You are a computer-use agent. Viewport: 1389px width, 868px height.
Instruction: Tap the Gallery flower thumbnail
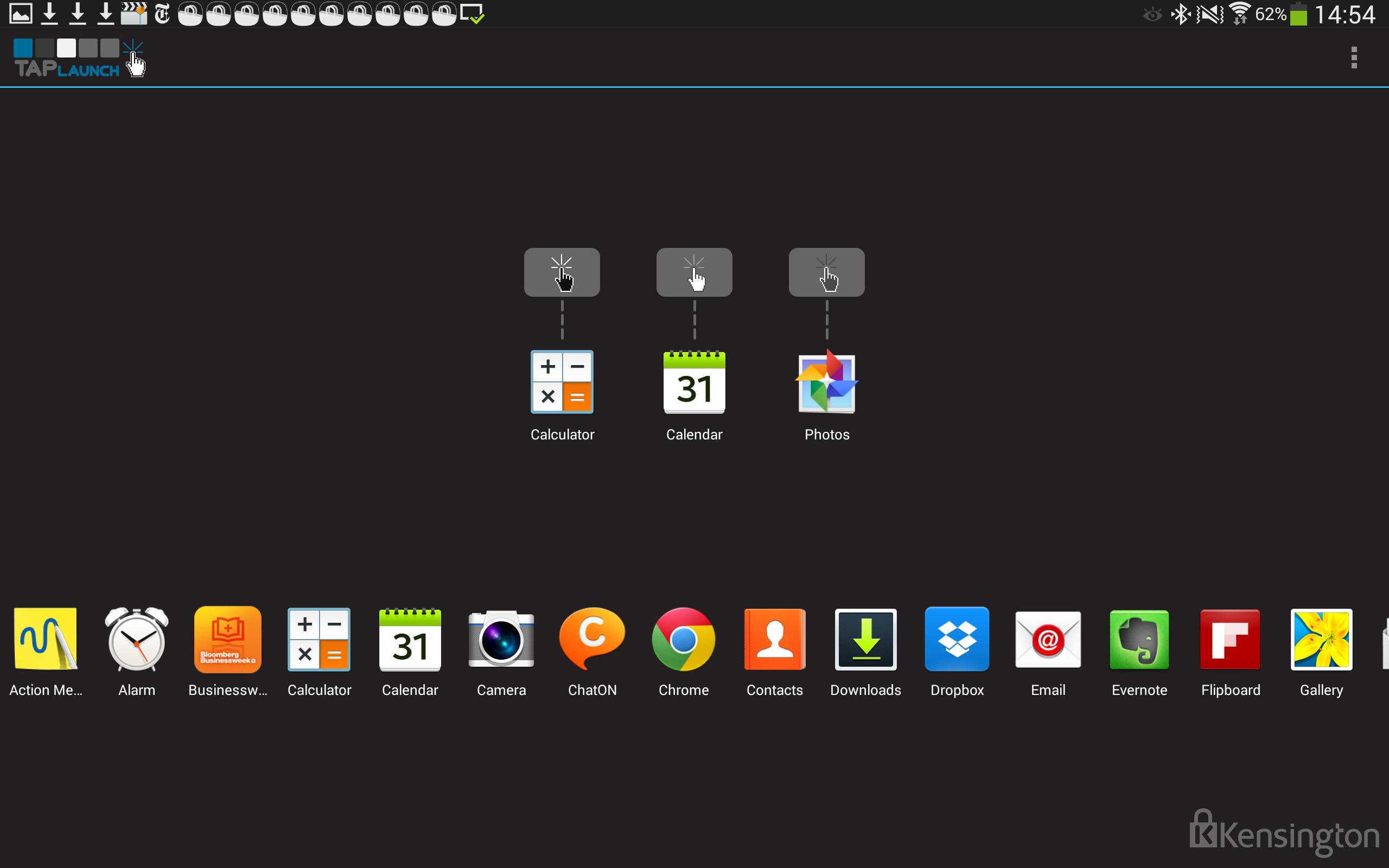(x=1321, y=639)
